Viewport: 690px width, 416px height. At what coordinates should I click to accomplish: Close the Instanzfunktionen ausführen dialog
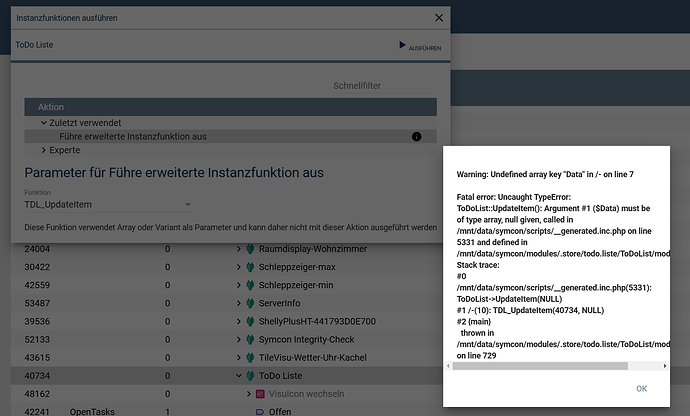pyautogui.click(x=438, y=18)
